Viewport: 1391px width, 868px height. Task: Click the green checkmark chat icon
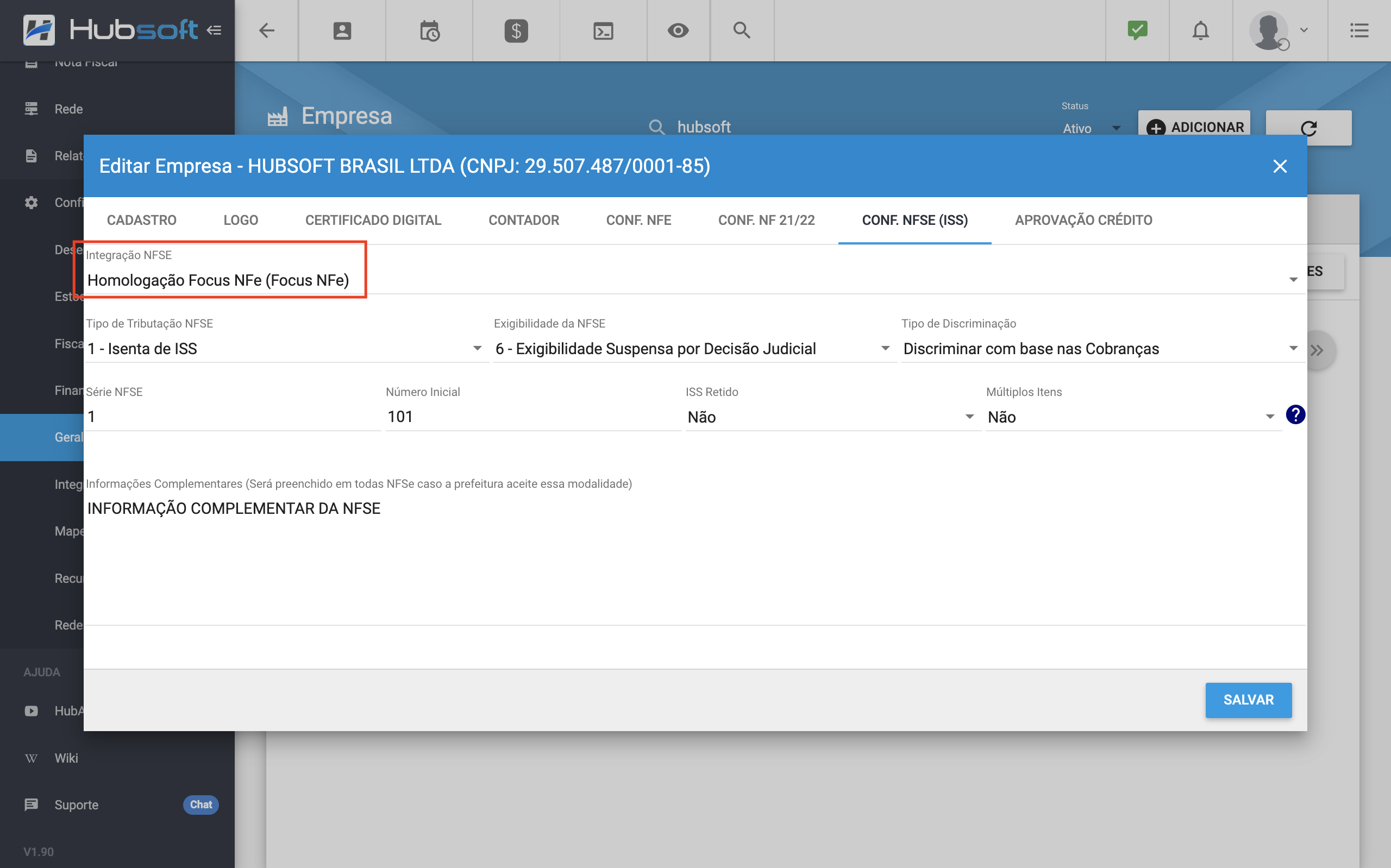[1137, 30]
